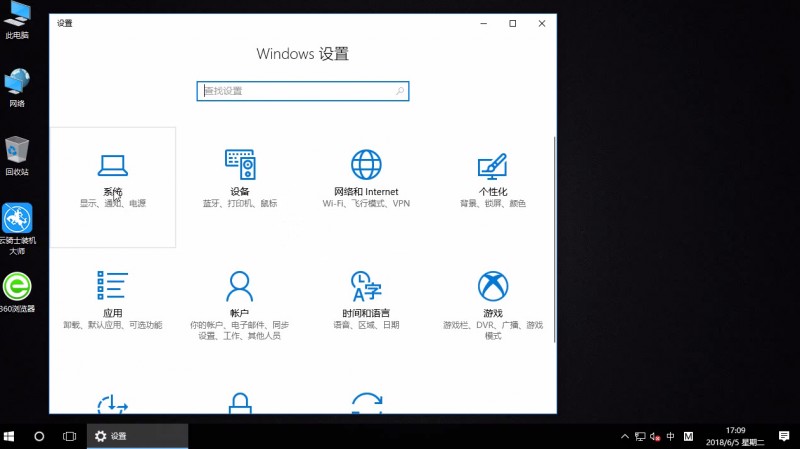Open the Windows Start menu

pos(9,436)
